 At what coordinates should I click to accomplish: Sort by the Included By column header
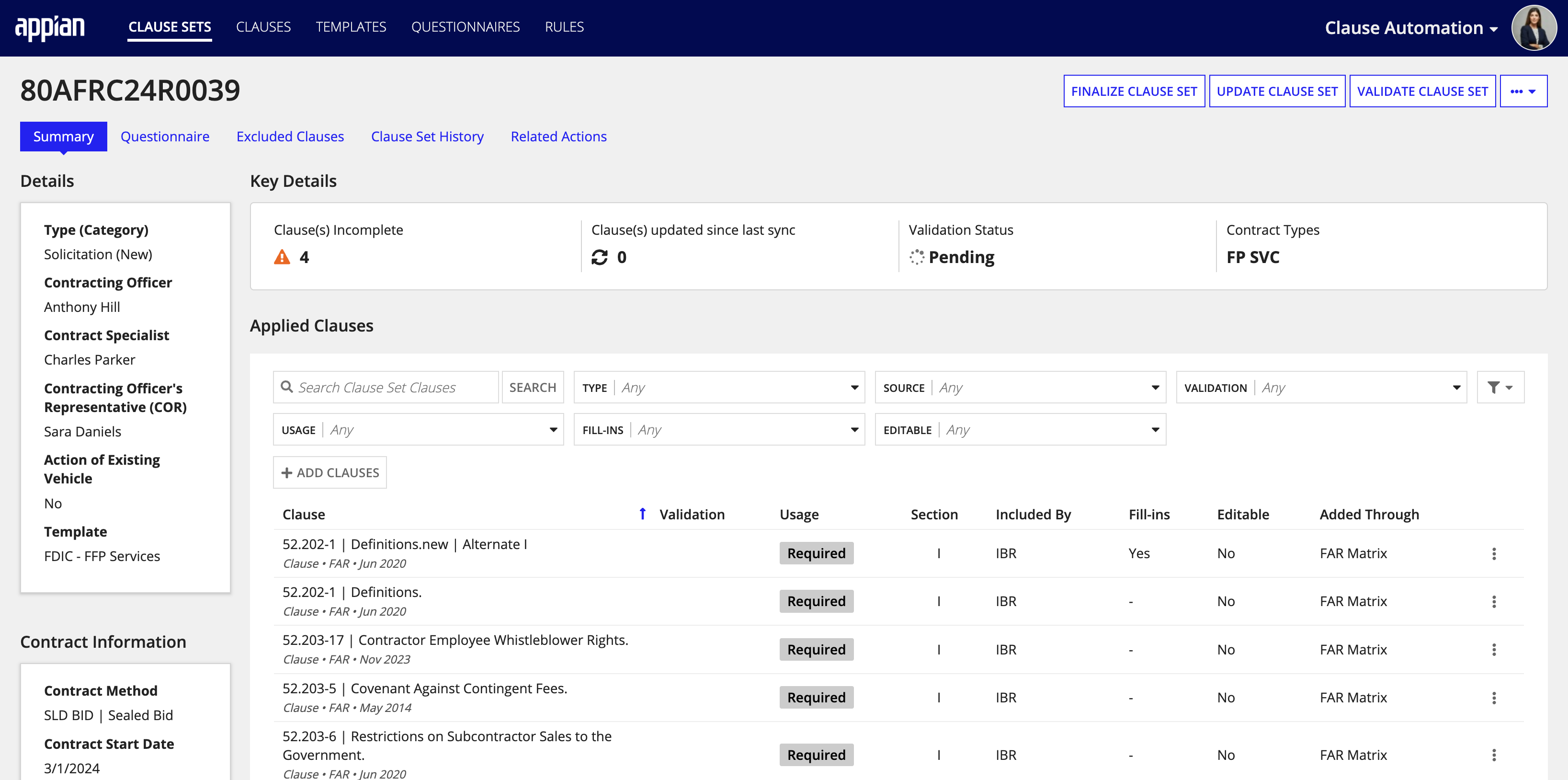(x=1033, y=515)
